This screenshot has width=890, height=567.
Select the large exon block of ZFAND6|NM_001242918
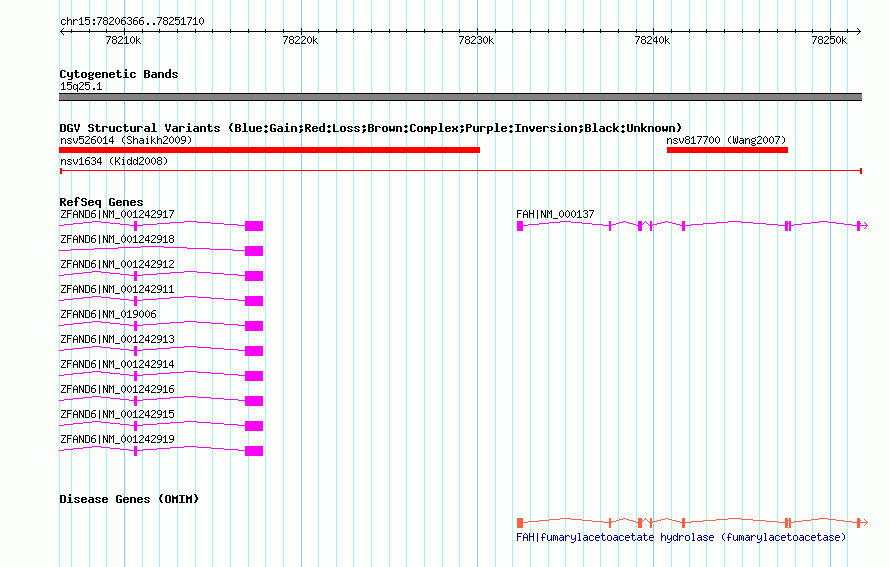(254, 251)
